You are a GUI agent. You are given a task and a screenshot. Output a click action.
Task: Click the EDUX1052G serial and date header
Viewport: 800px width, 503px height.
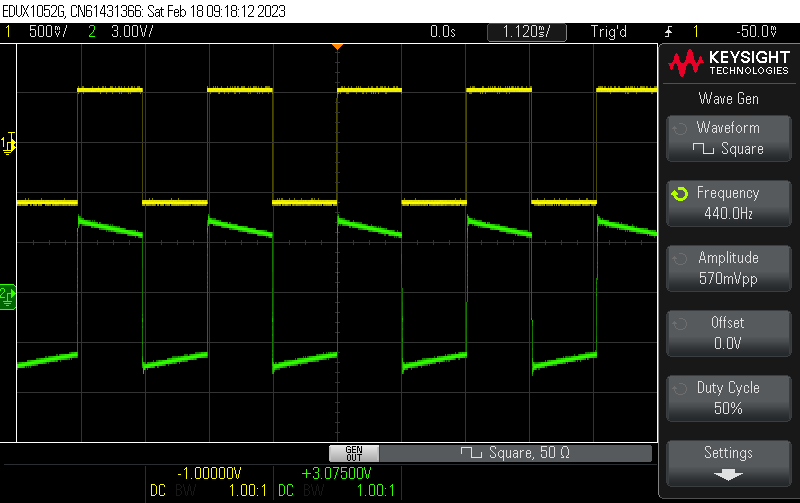144,11
